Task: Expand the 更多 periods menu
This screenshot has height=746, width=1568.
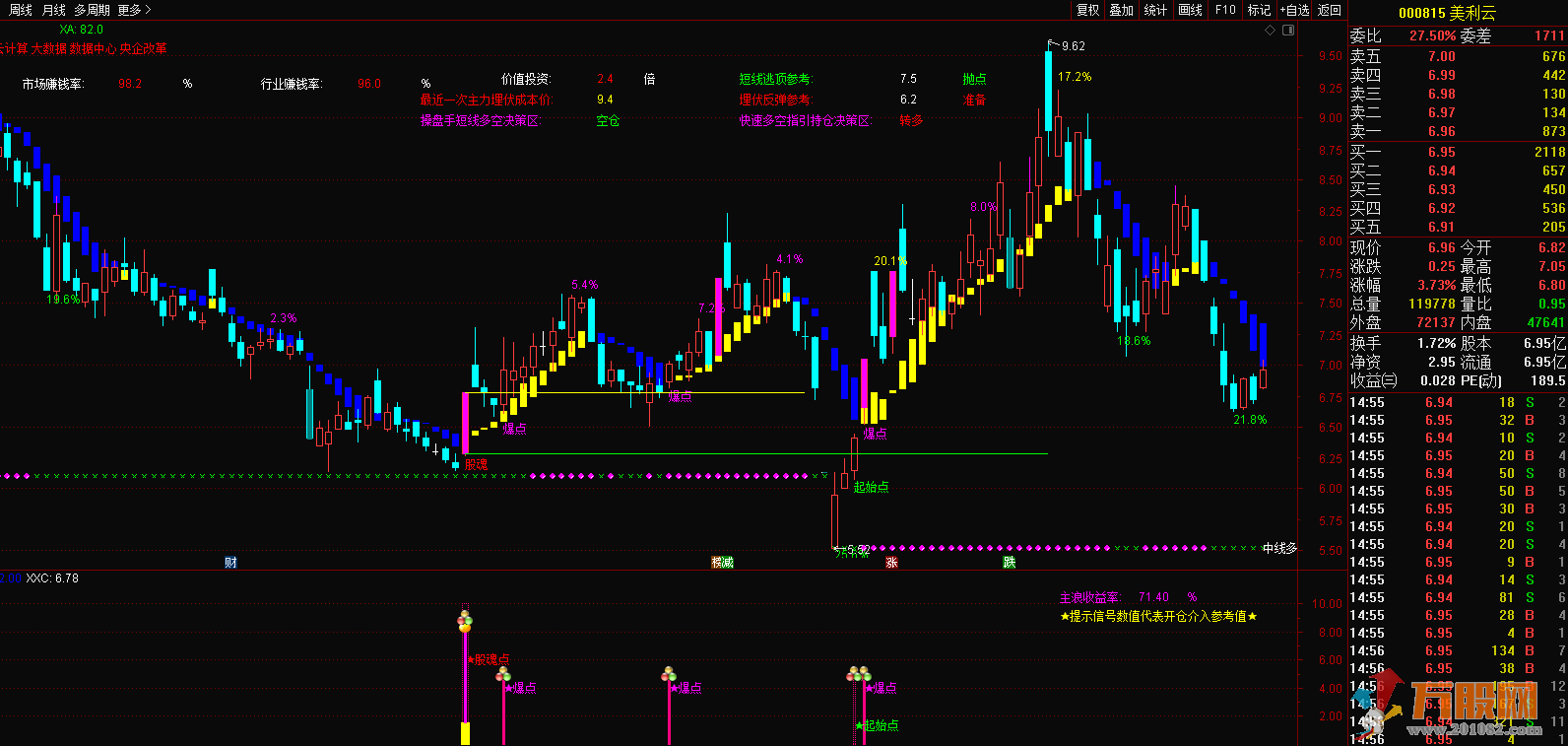Action: (x=133, y=10)
